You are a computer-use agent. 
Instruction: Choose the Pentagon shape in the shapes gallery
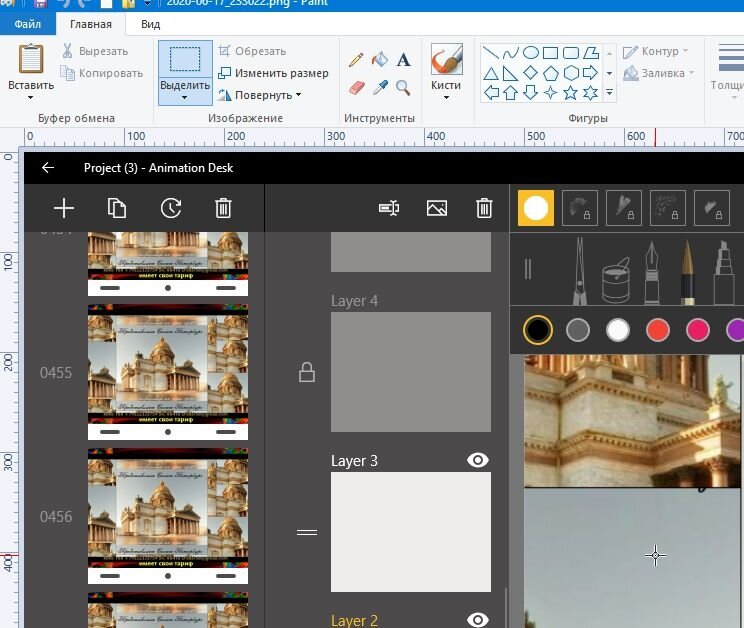[550, 73]
